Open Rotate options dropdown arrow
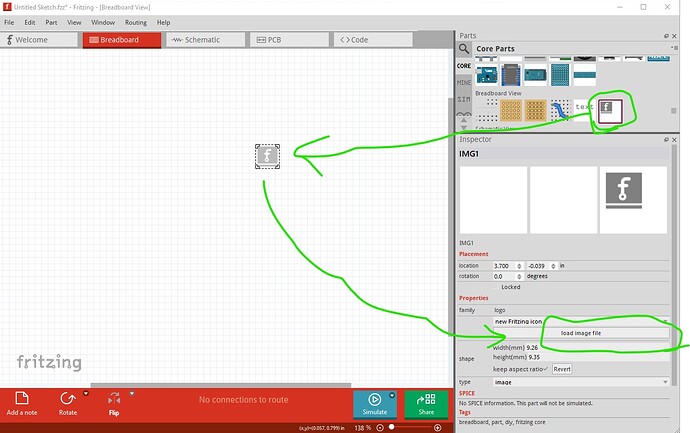The width and height of the screenshot is (690, 433). (x=86, y=393)
